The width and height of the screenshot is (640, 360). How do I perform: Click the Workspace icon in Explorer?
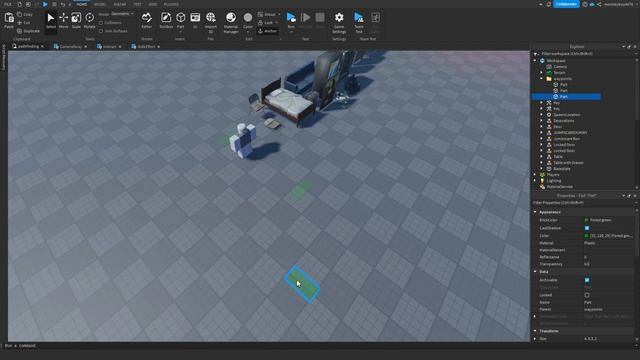coord(542,60)
